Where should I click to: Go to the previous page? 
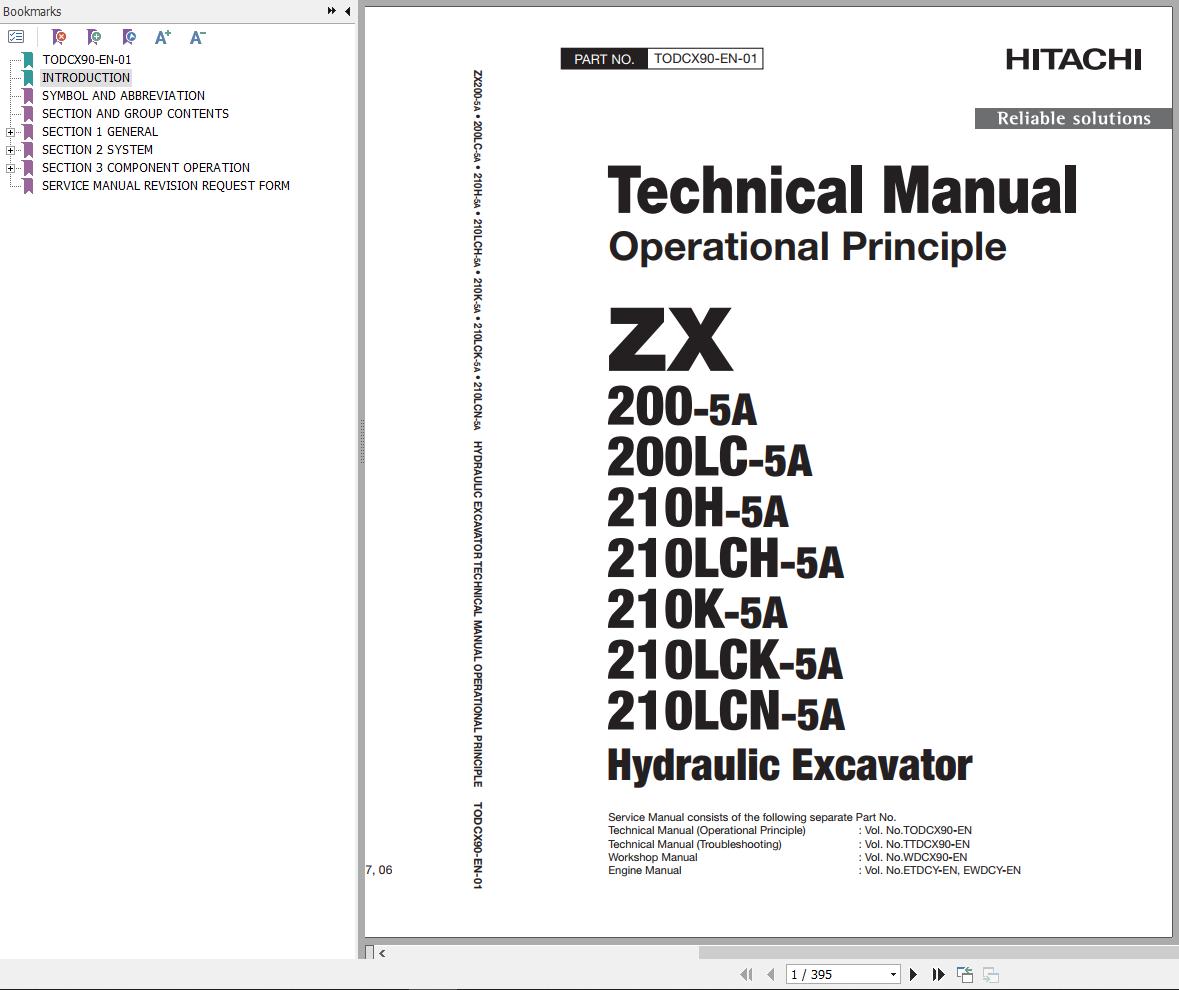coord(771,974)
